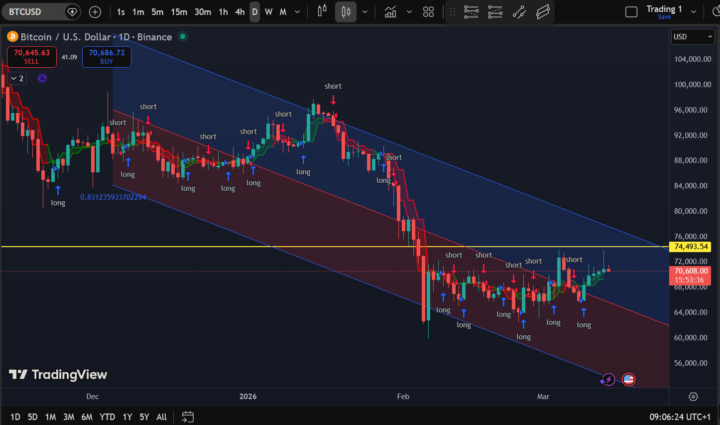Select the M monthly interval in top toolbar
Viewport: 720px width, 425px height.
coord(283,12)
